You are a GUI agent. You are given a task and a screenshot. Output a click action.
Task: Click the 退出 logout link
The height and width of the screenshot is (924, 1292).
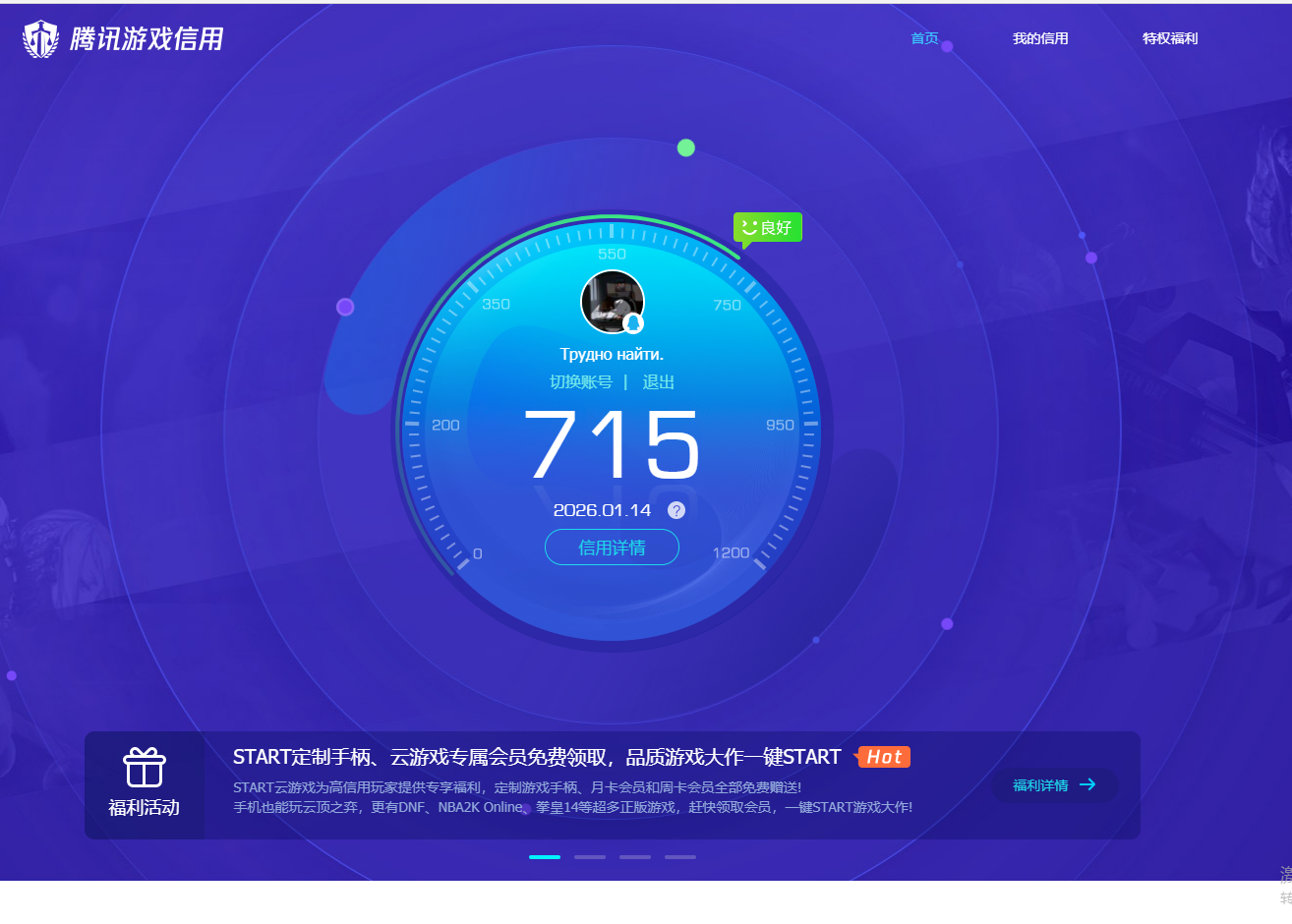coord(658,382)
